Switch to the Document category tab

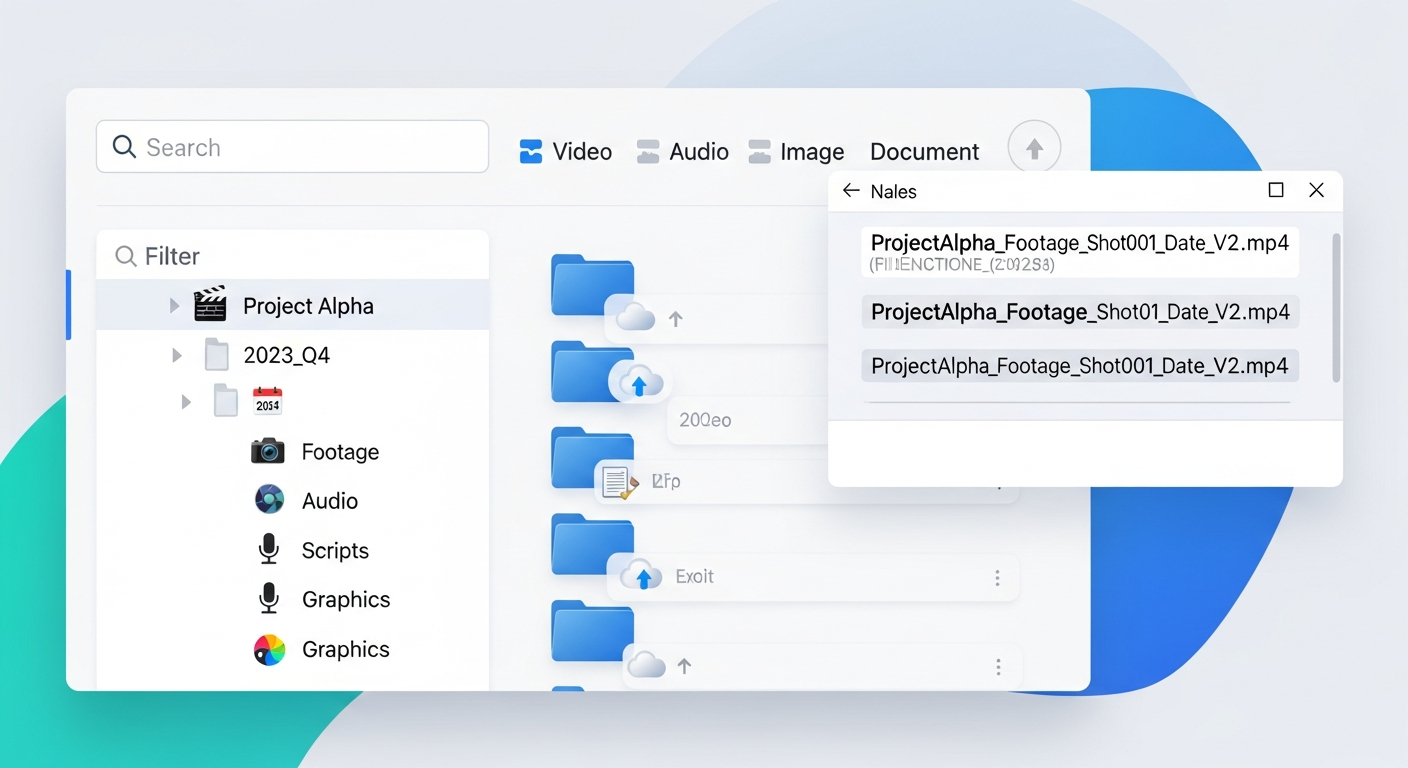924,151
